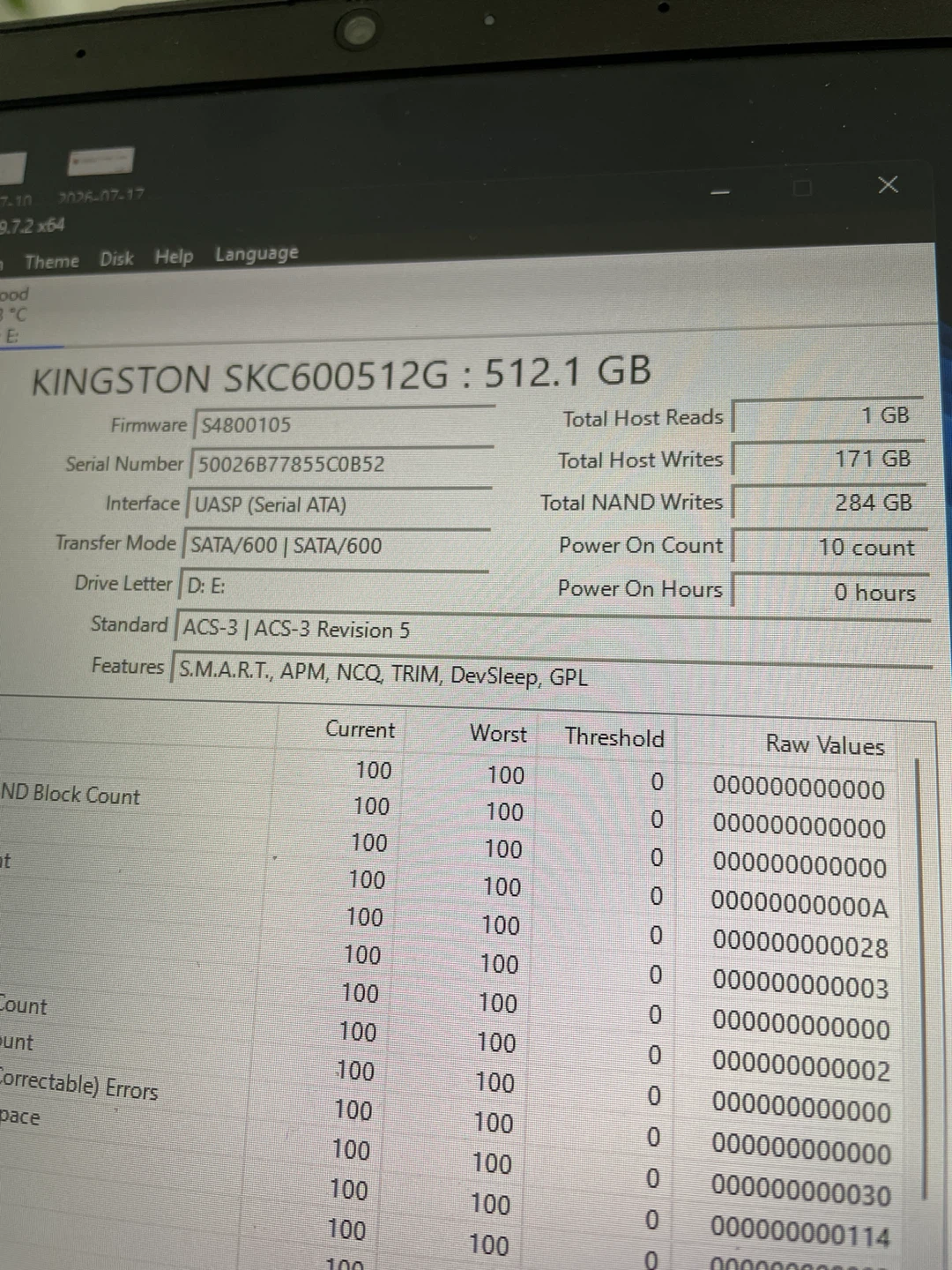The height and width of the screenshot is (1270, 952).
Task: Click the Total Host Reads label
Action: 643,418
